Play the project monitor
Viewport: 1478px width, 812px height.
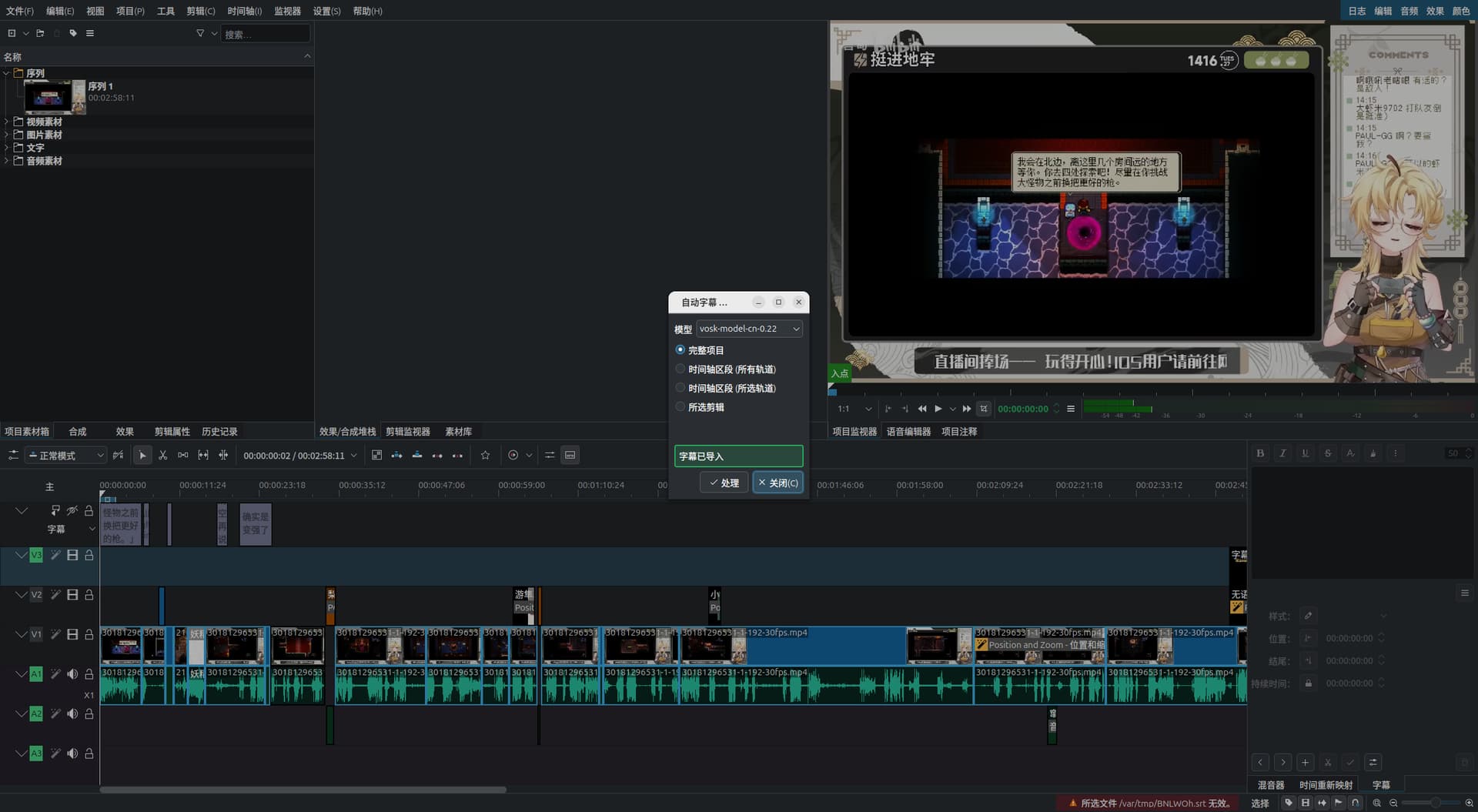point(938,409)
